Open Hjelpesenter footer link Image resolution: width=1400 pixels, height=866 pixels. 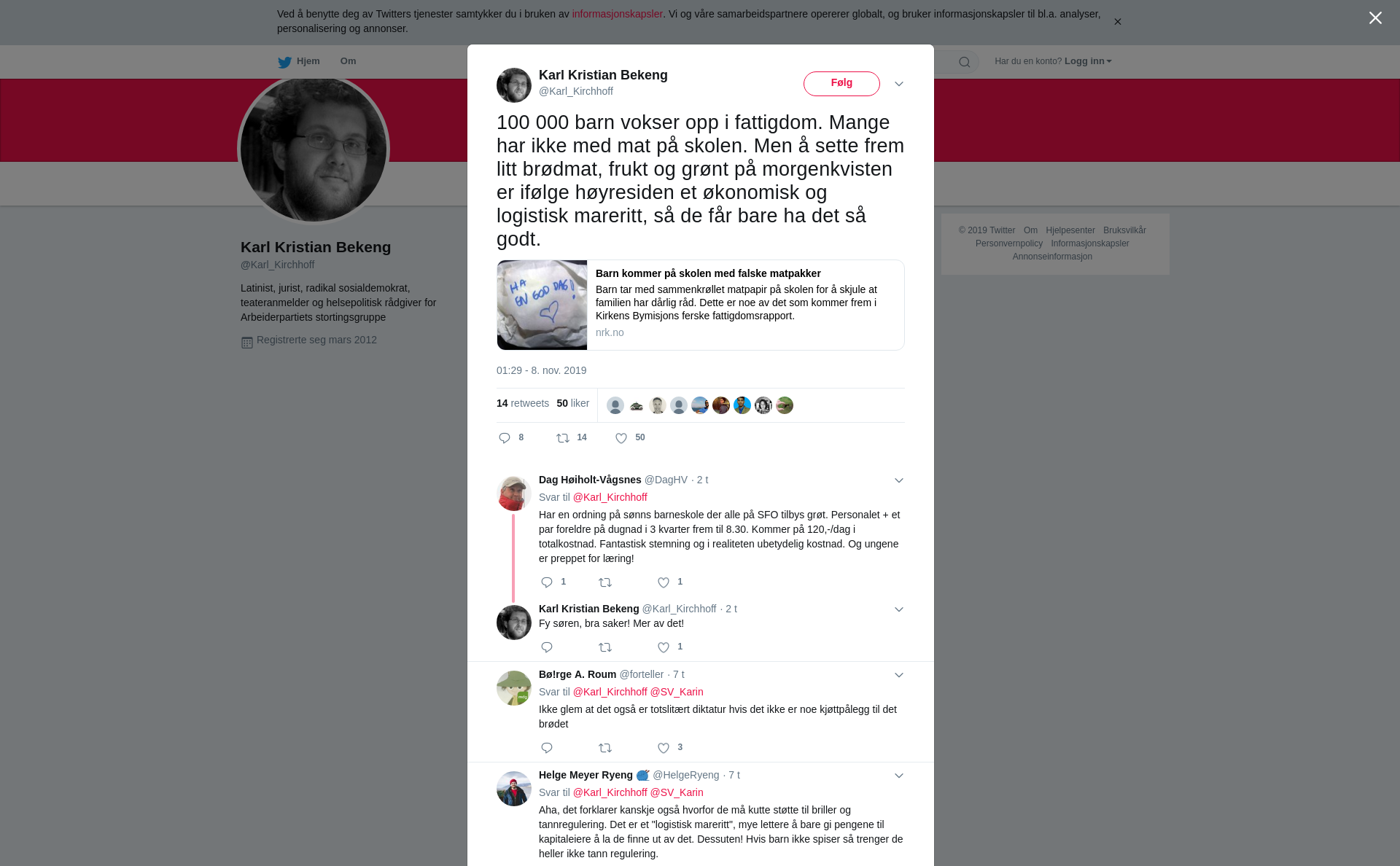tap(1070, 230)
